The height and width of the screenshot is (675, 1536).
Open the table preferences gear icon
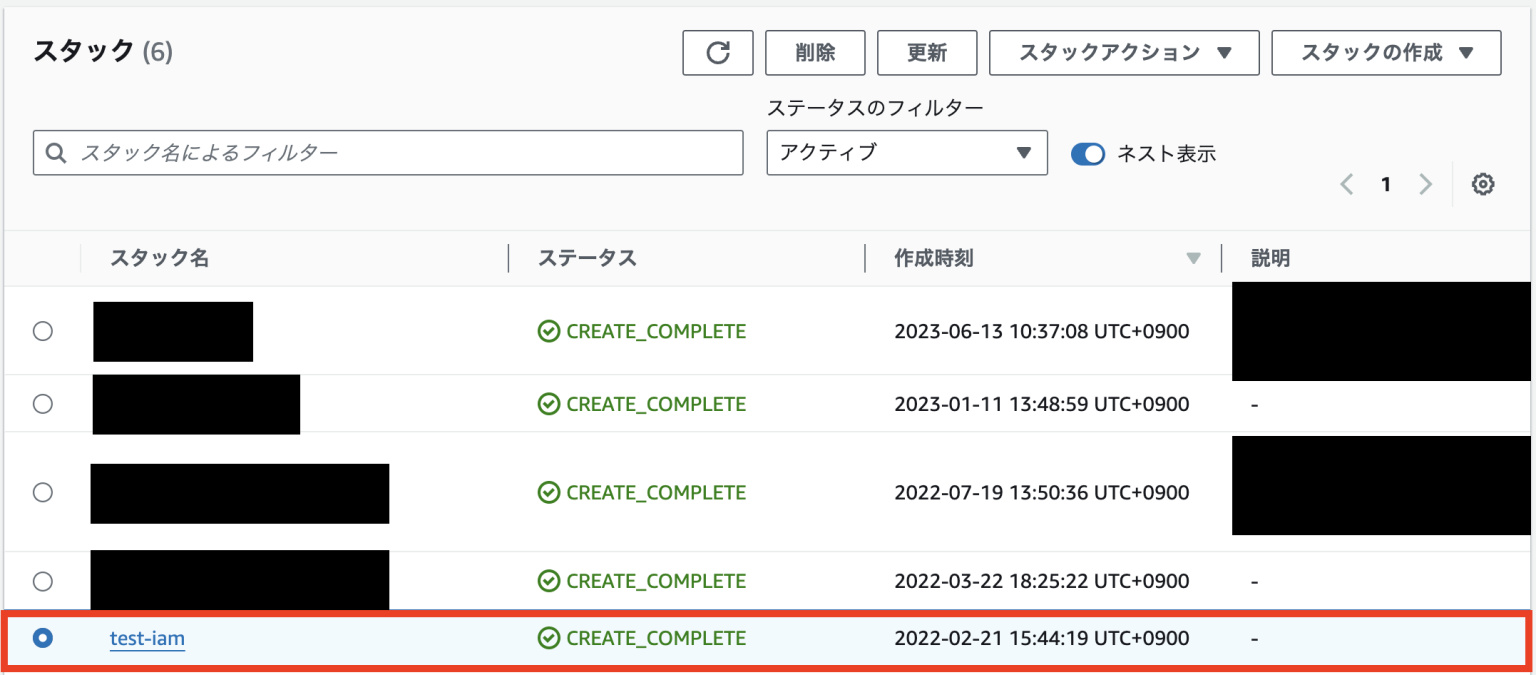pyautogui.click(x=1483, y=184)
